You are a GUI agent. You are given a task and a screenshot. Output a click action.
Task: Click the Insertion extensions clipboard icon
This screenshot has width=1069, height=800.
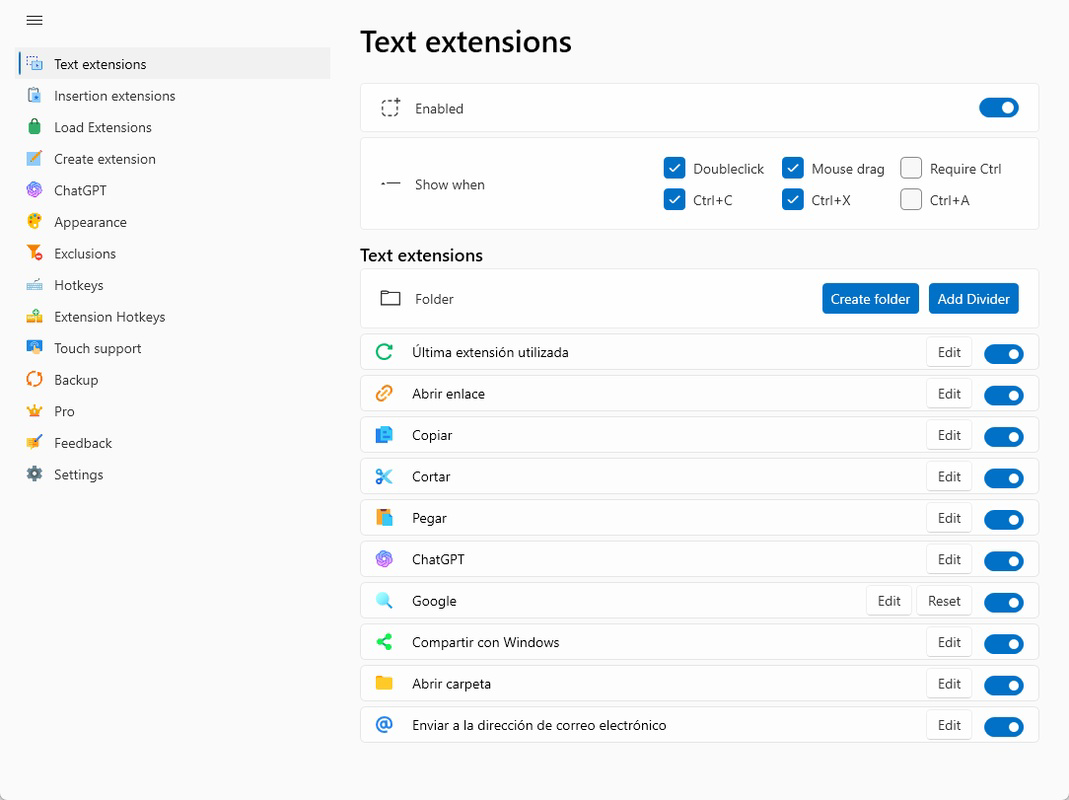coord(34,95)
